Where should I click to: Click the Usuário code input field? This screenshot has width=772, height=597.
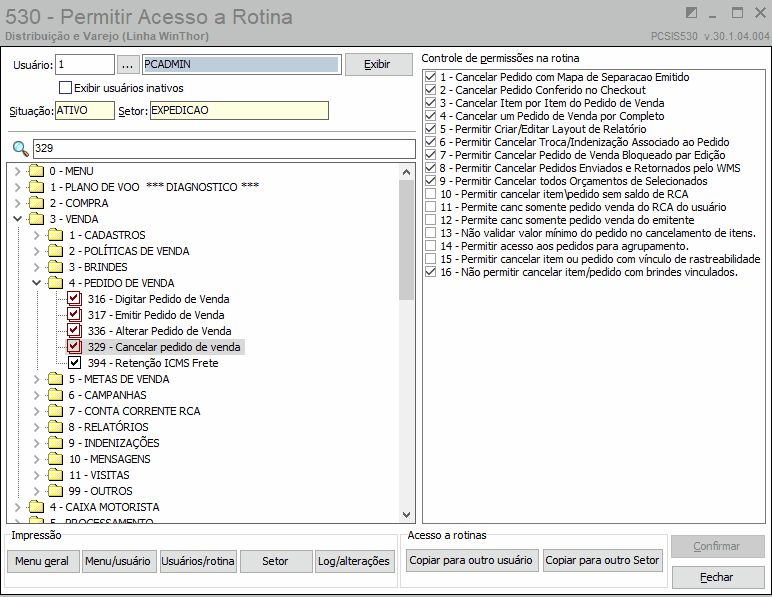click(85, 64)
